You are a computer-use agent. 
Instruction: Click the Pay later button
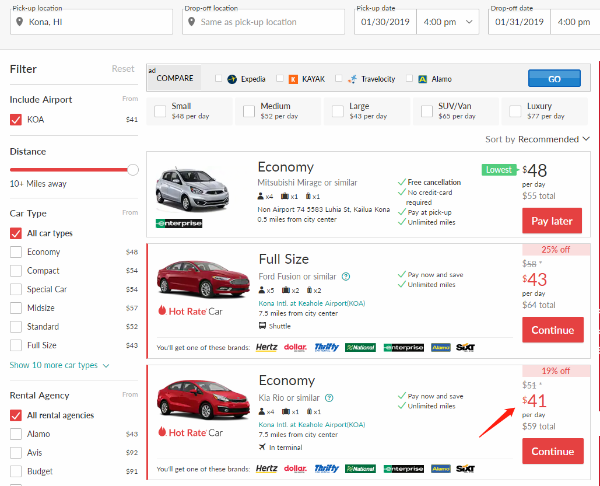(x=552, y=221)
